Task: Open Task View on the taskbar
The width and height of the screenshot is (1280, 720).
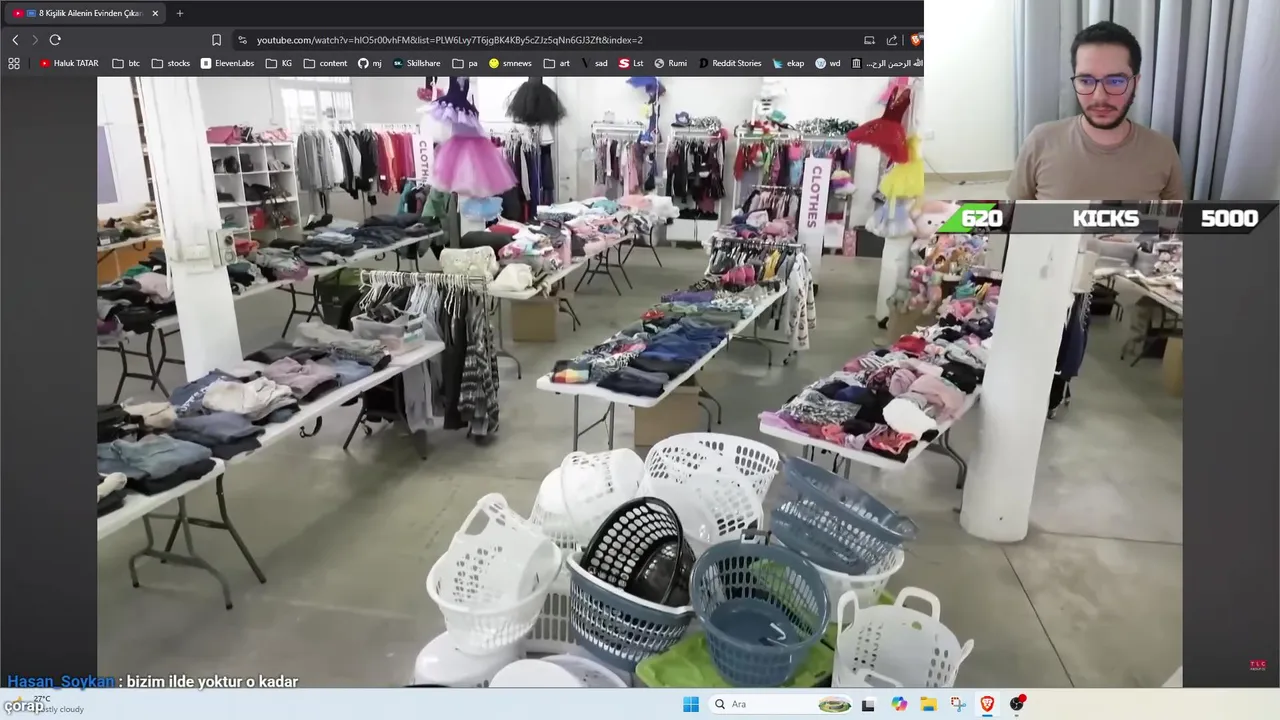Action: [868, 704]
